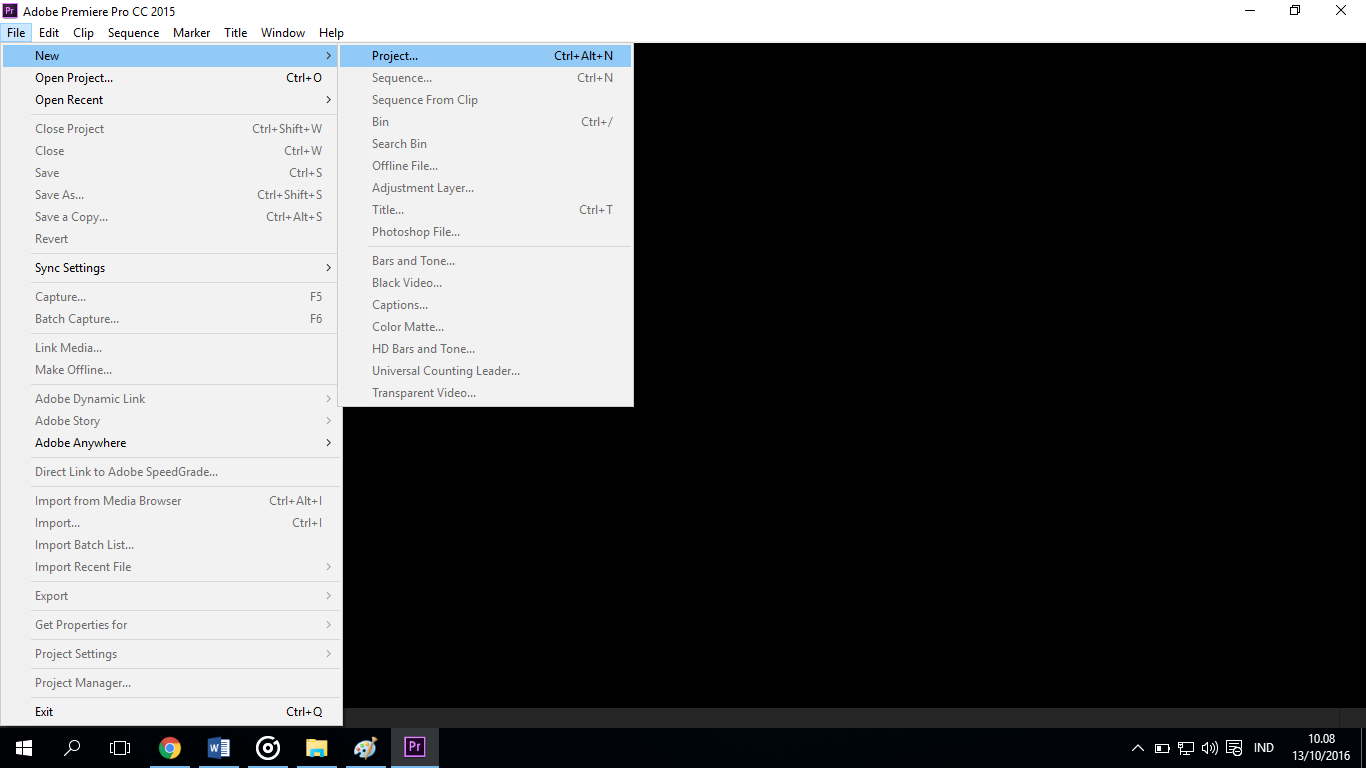Click the Captions... entry

[486, 305]
